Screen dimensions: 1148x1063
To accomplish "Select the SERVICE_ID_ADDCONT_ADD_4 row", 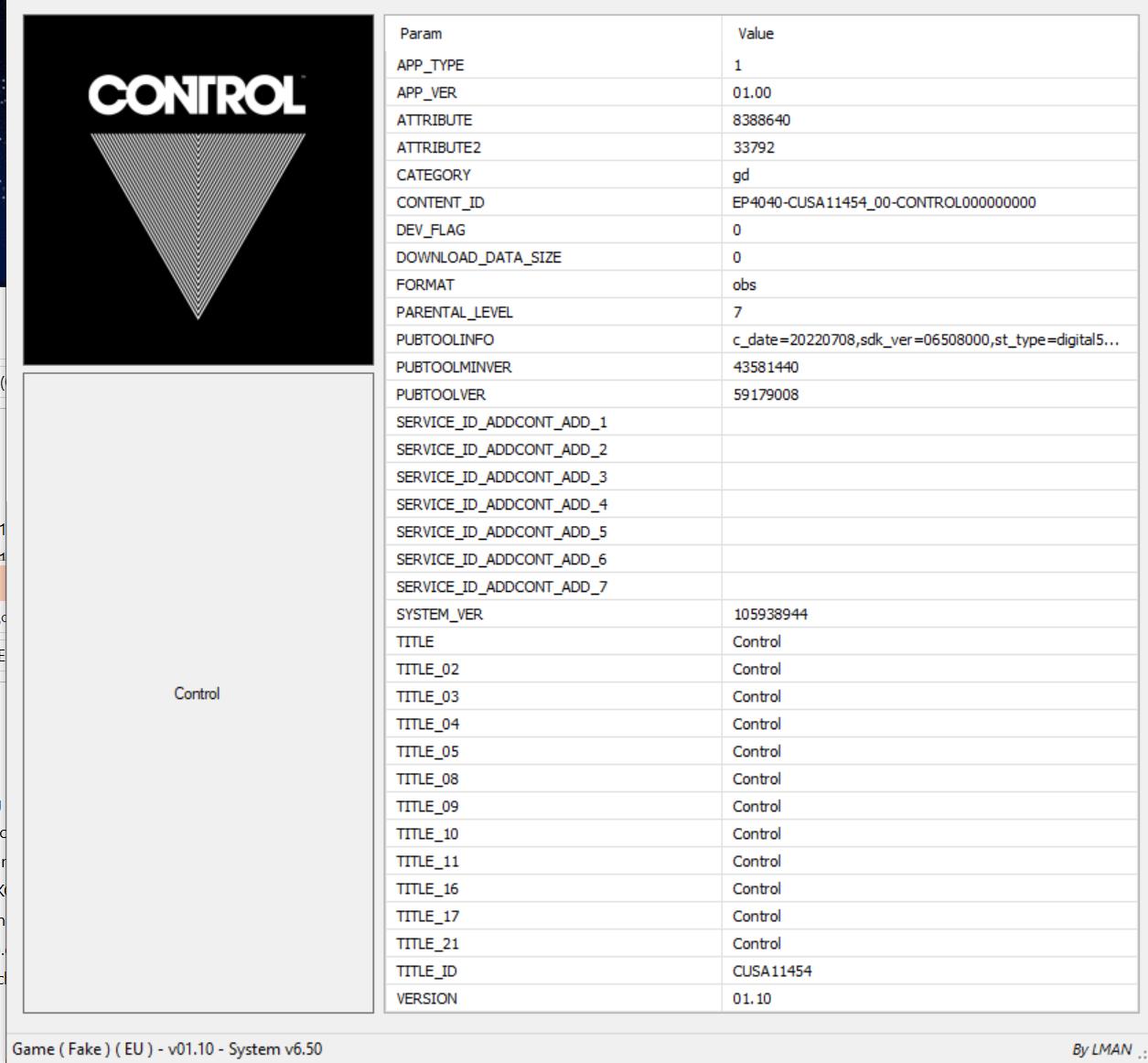I will [x=761, y=504].
